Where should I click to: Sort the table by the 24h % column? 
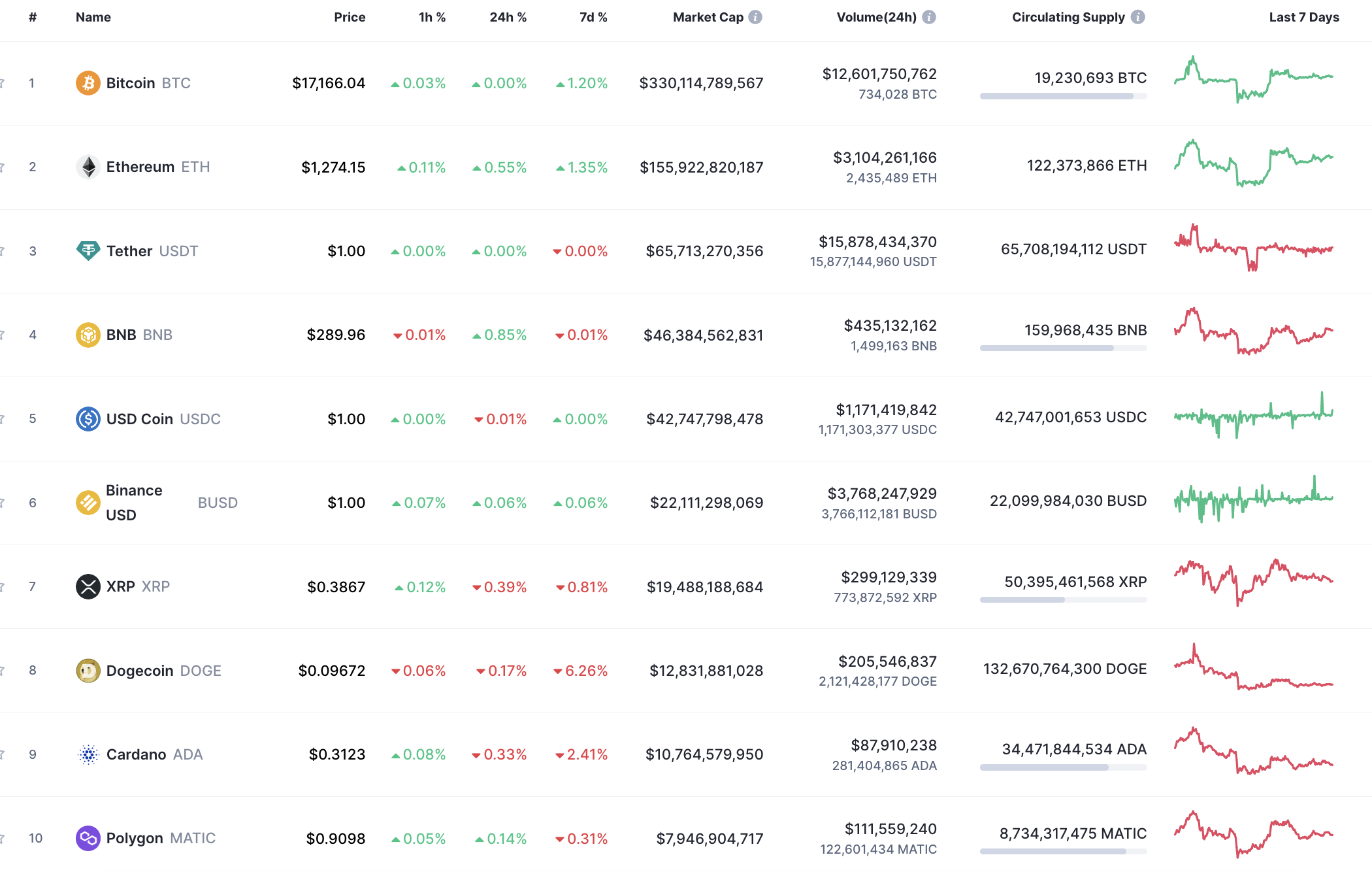point(508,17)
